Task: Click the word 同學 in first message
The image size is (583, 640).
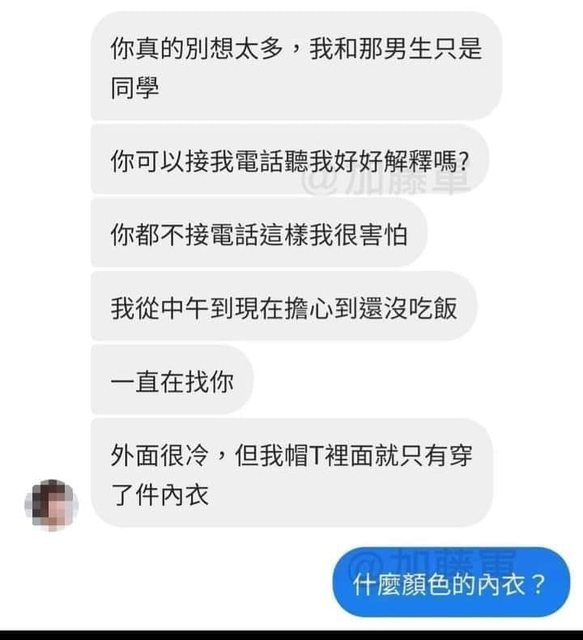Action: coord(135,87)
